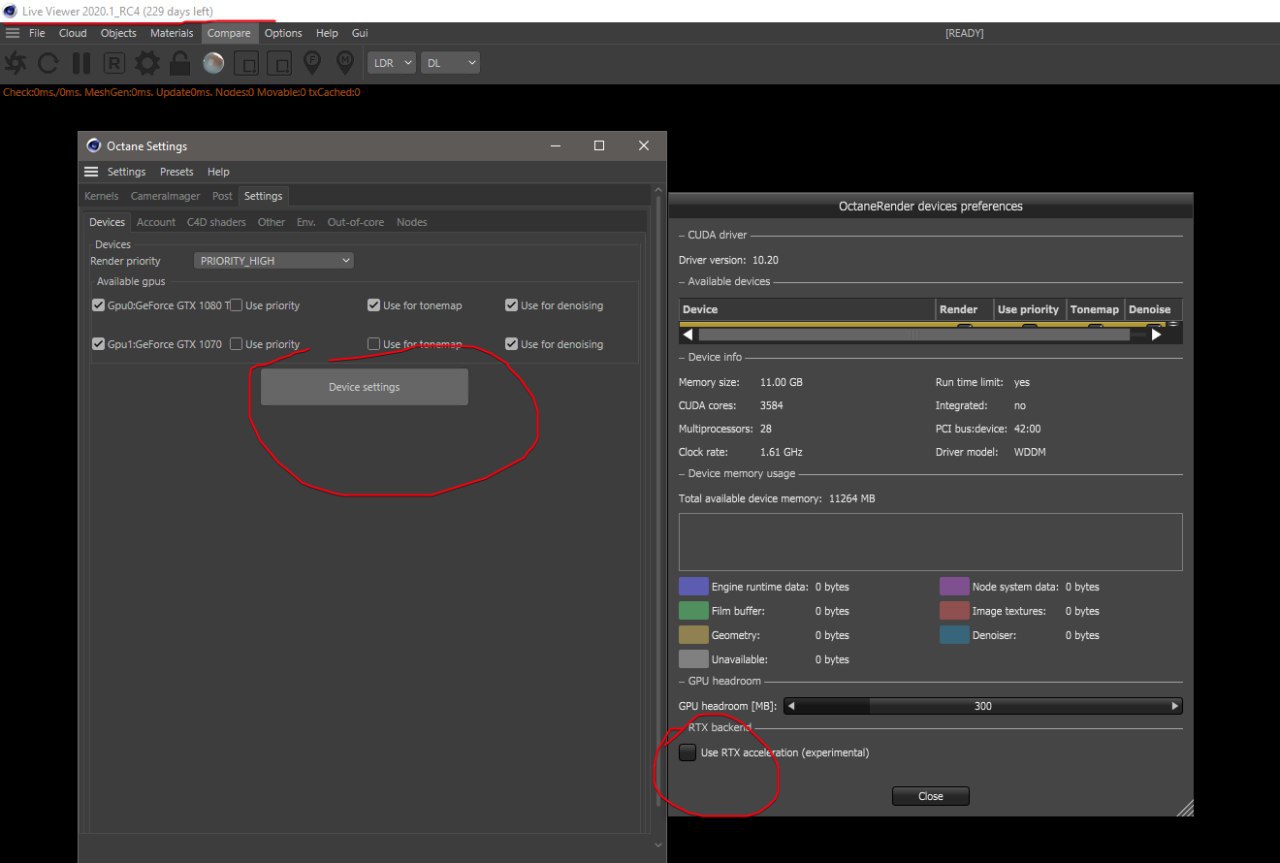Decrease GPU headroom with left arrow
The image size is (1280, 863).
[x=791, y=706]
